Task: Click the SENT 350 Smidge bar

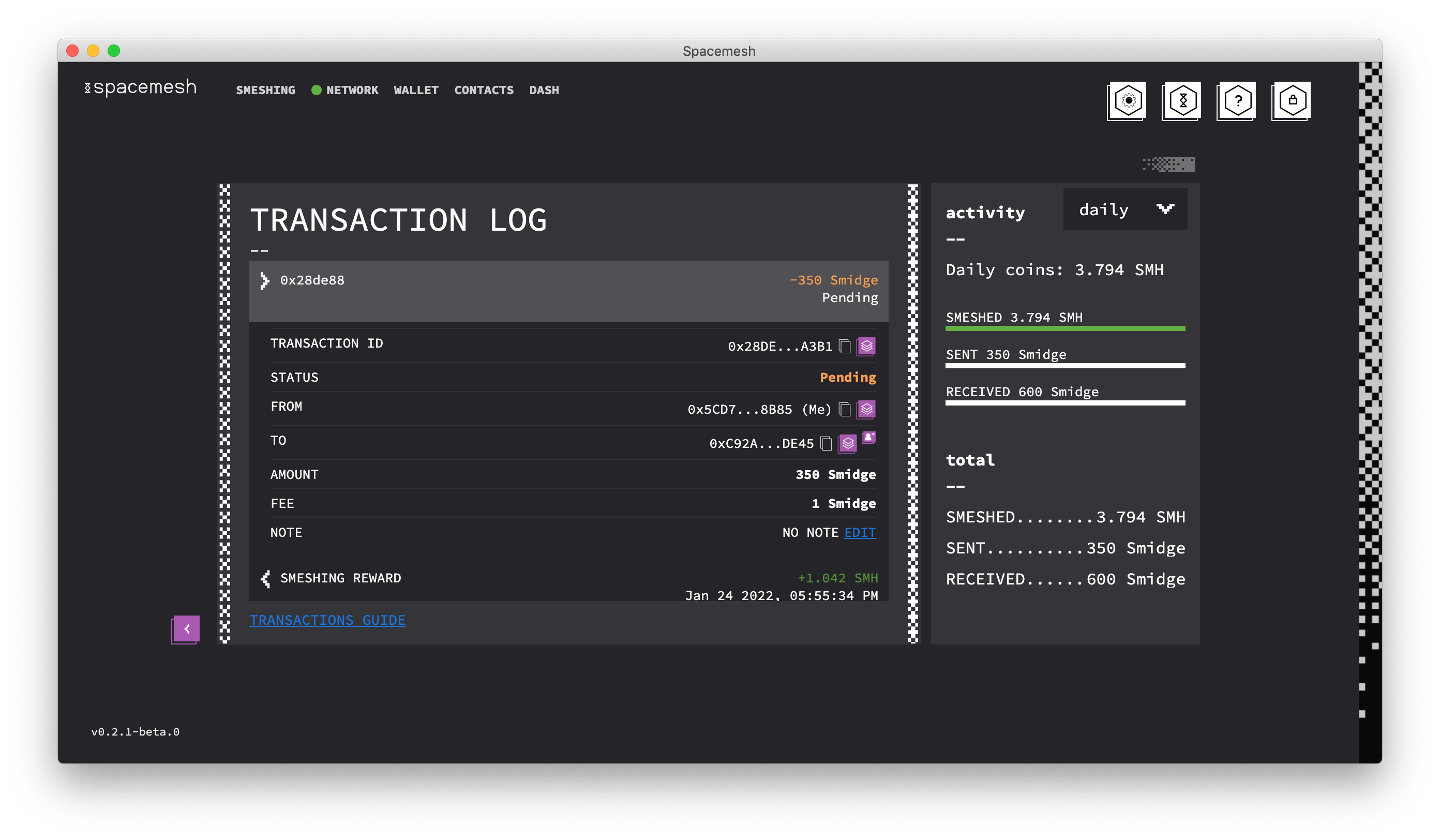Action: 1066,366
